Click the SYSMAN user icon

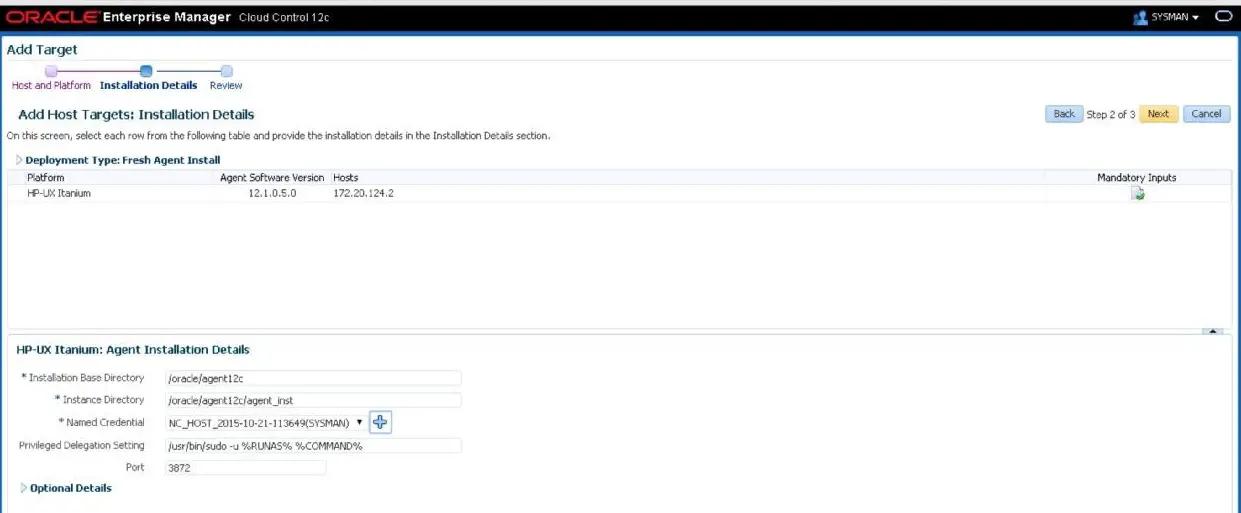pyautogui.click(x=1140, y=18)
